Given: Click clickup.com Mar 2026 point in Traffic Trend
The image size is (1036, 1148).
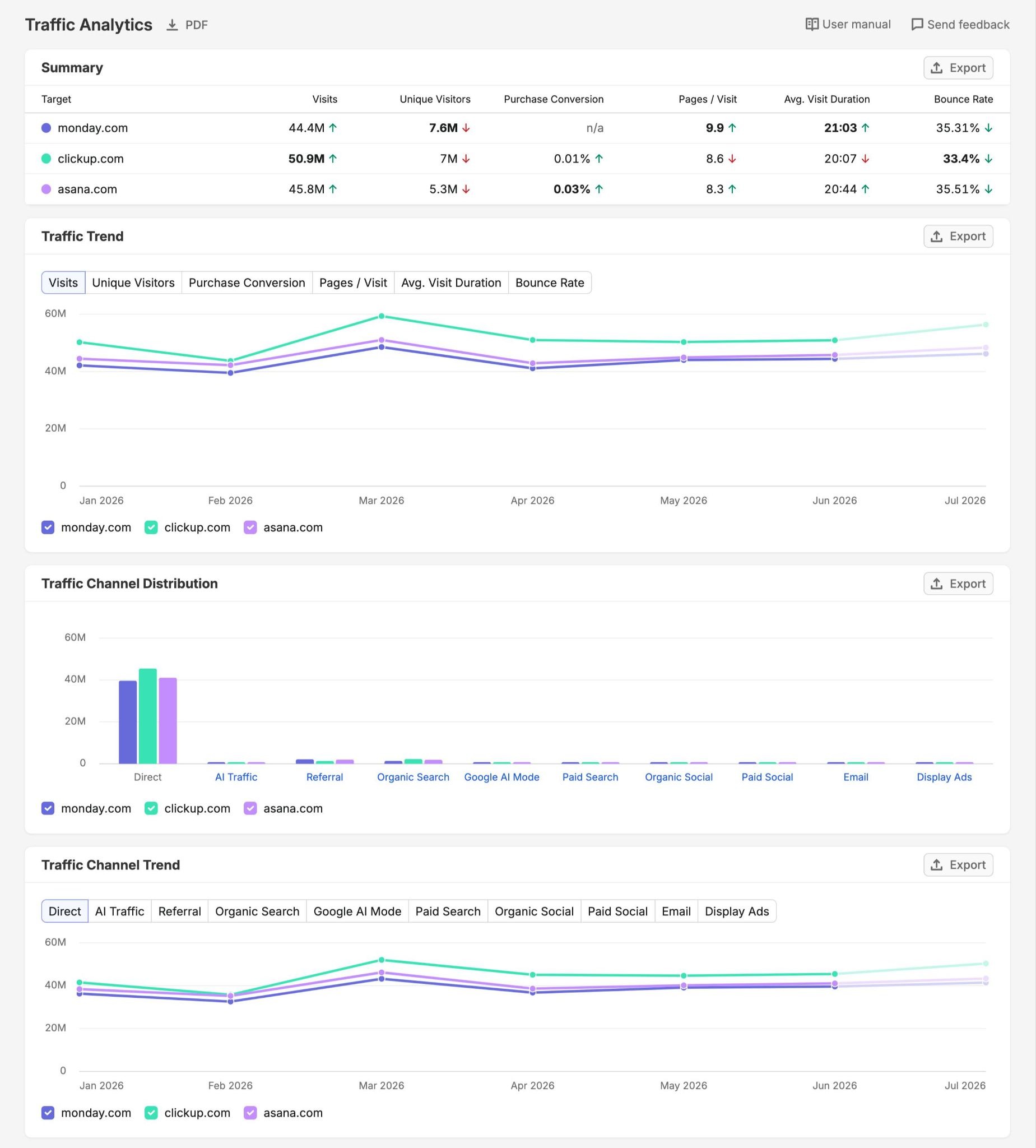Looking at the screenshot, I should pyautogui.click(x=382, y=316).
